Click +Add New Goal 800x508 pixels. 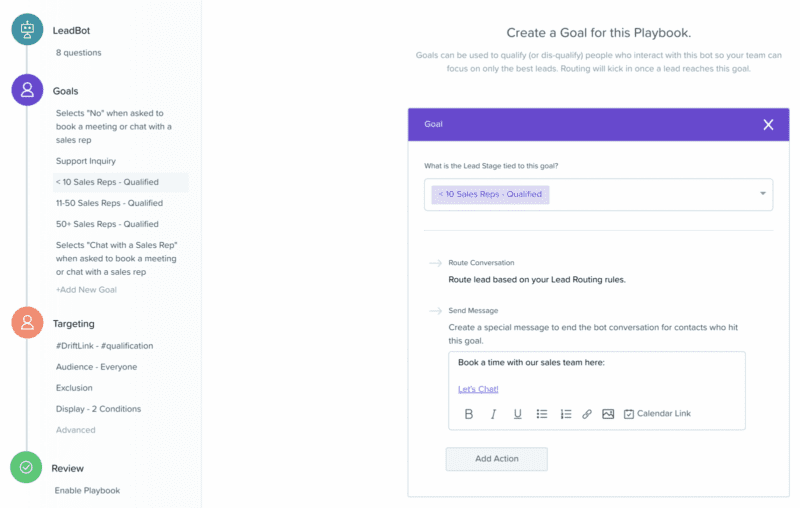click(x=86, y=290)
